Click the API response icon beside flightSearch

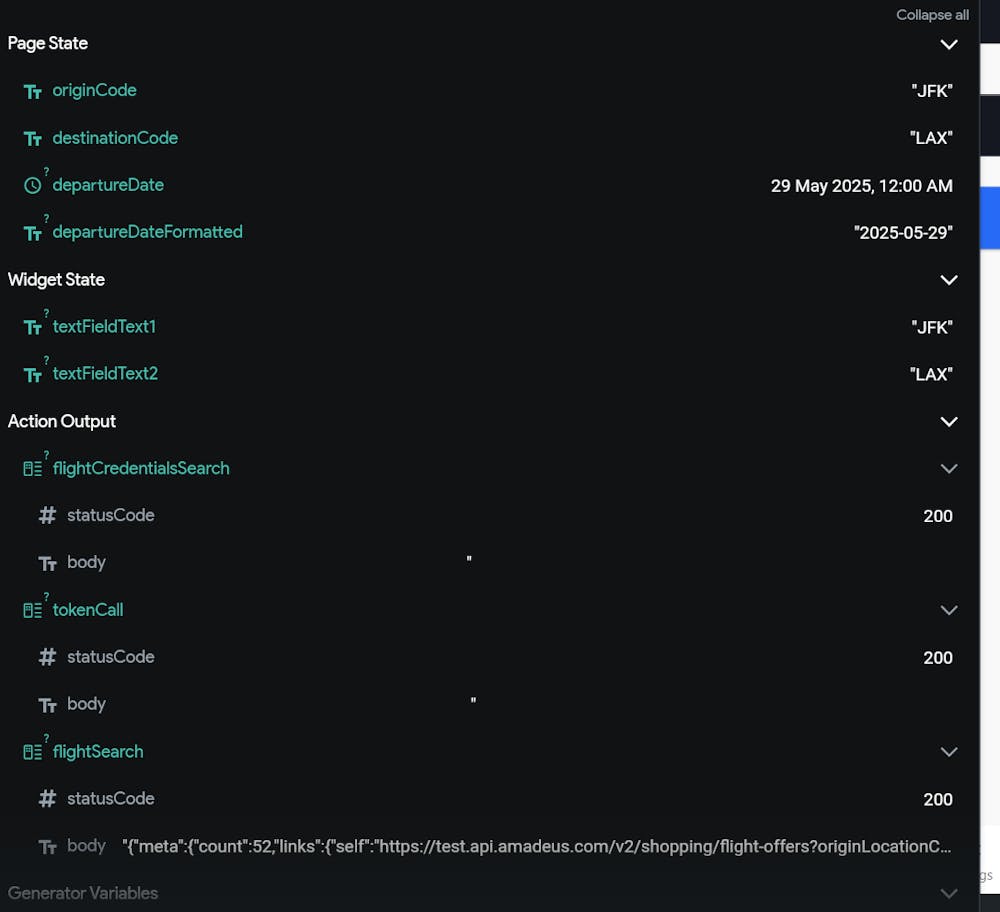coord(33,752)
